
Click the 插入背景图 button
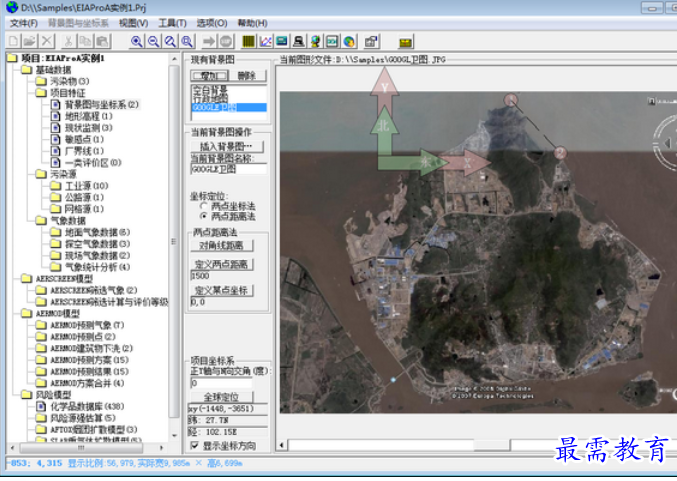click(227, 146)
